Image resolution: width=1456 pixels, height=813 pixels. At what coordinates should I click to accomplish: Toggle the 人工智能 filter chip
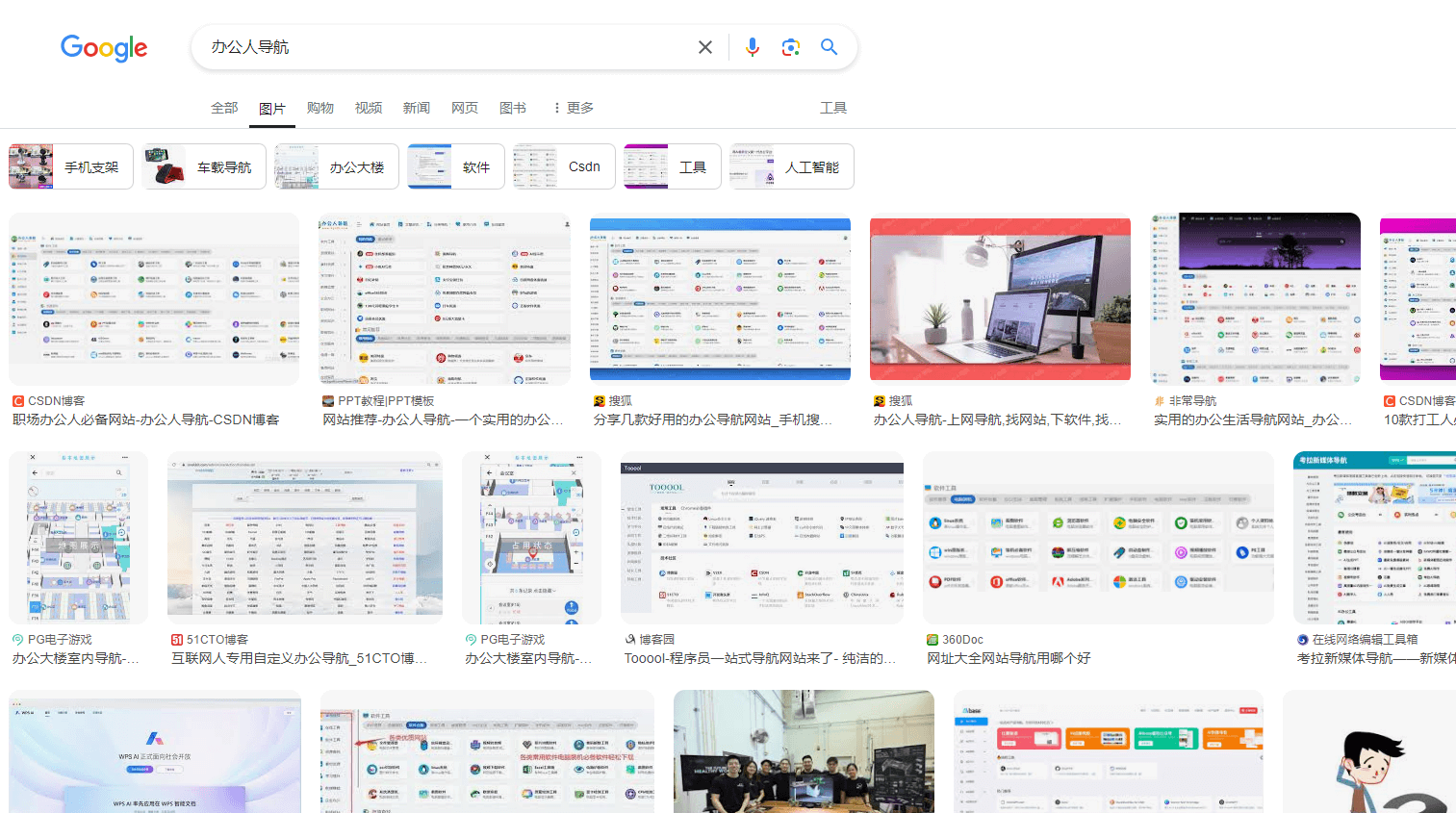click(791, 165)
